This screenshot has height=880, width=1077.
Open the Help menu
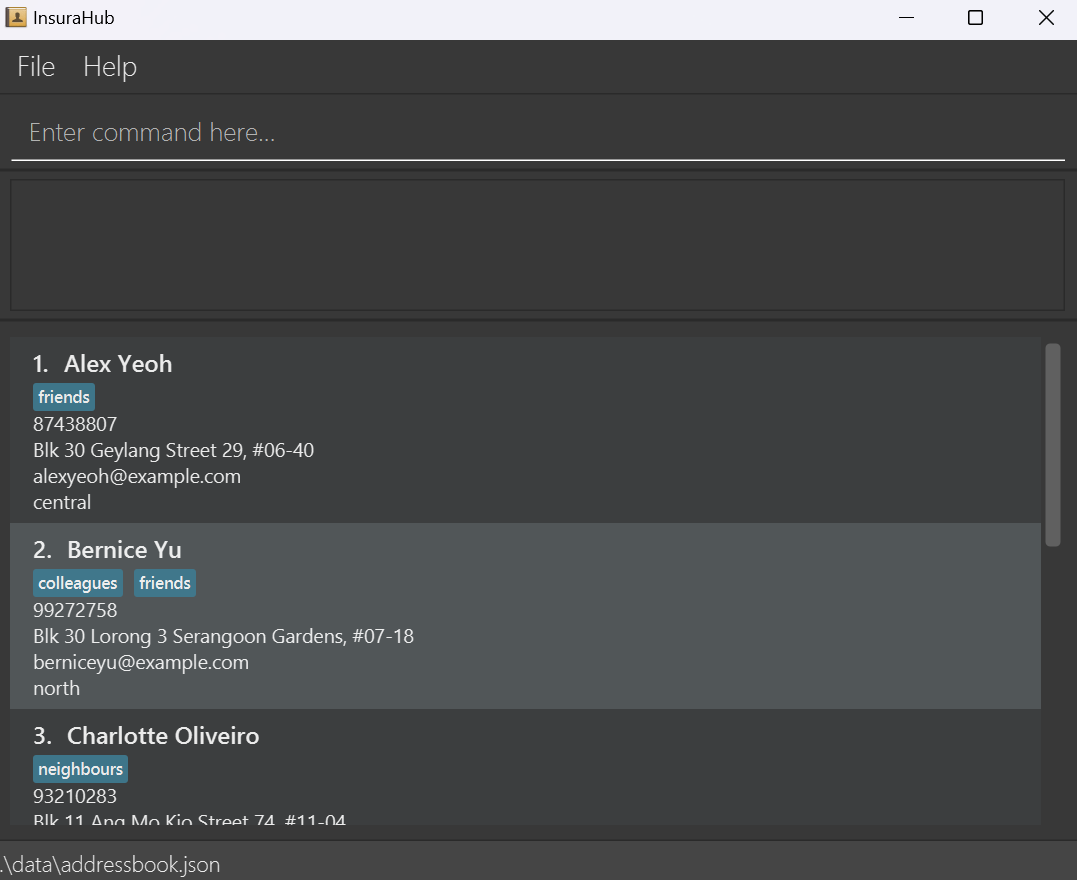[x=110, y=67]
